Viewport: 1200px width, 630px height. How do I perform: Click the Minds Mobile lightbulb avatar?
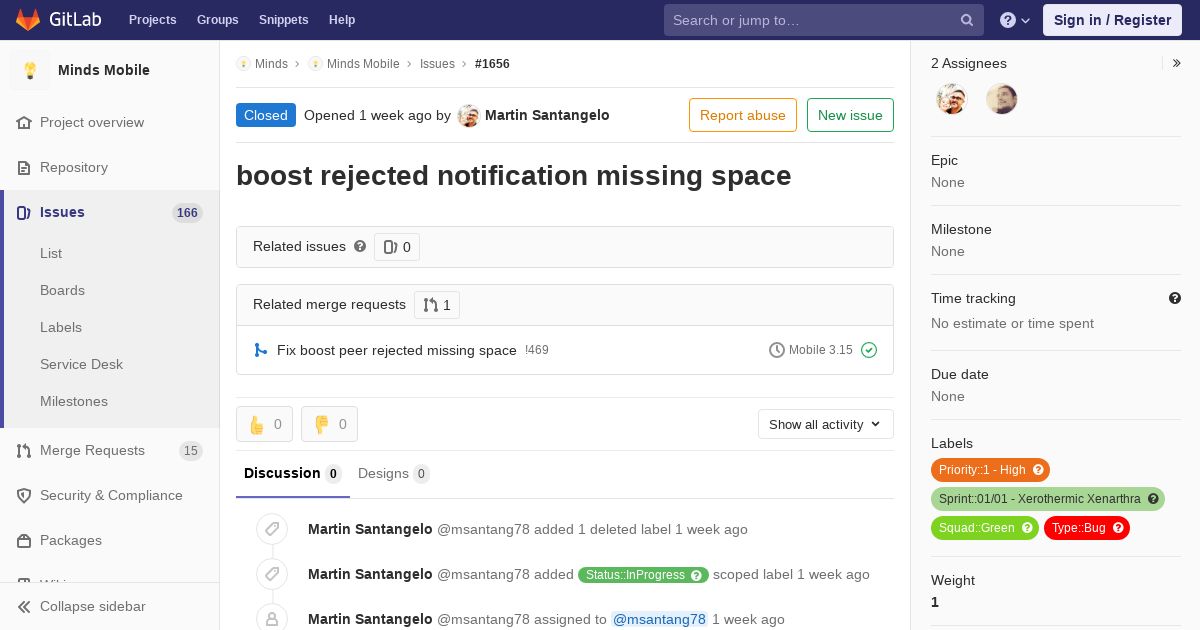pyautogui.click(x=30, y=70)
